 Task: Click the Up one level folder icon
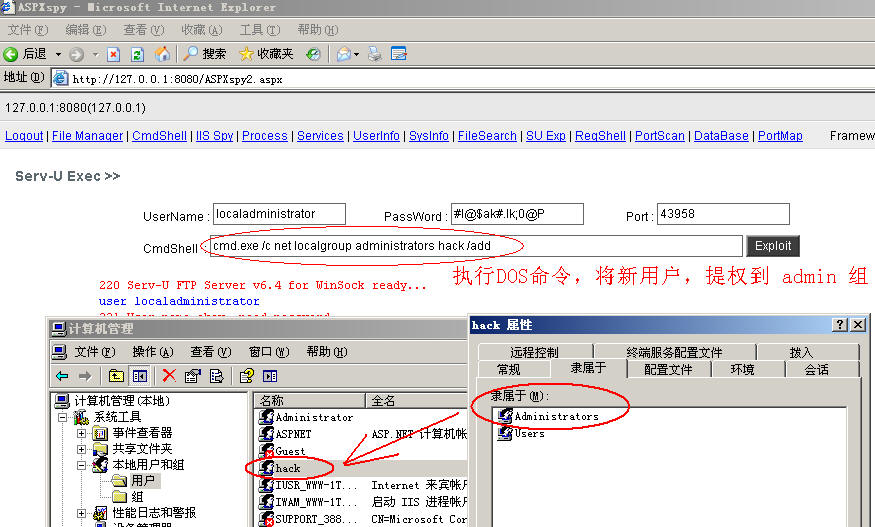tap(116, 376)
